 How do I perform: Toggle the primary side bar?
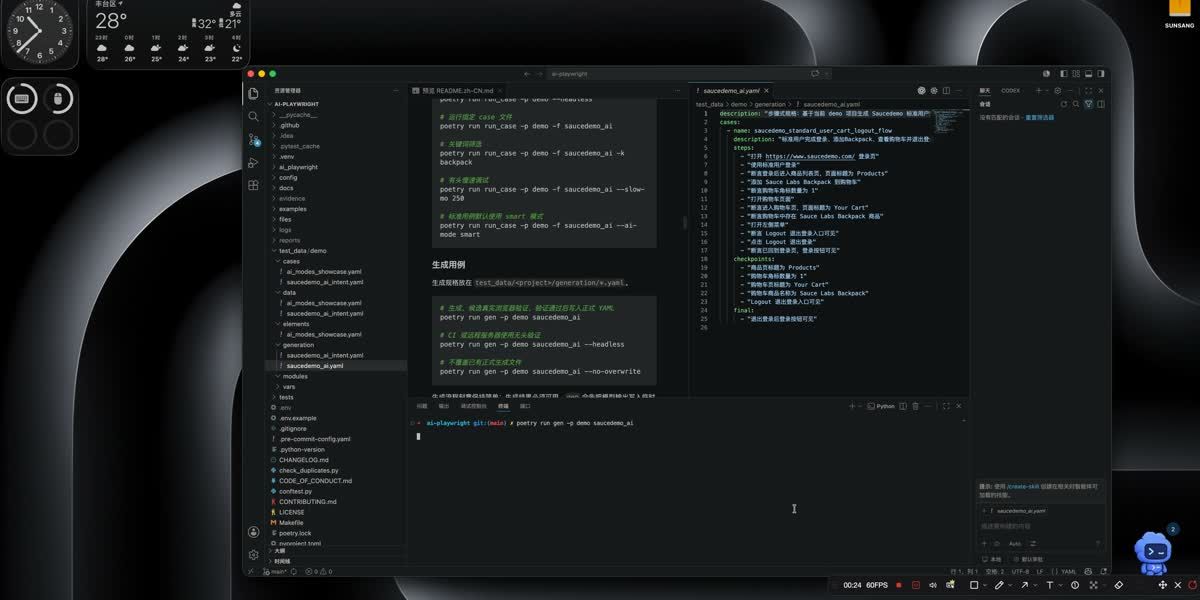(1063, 74)
